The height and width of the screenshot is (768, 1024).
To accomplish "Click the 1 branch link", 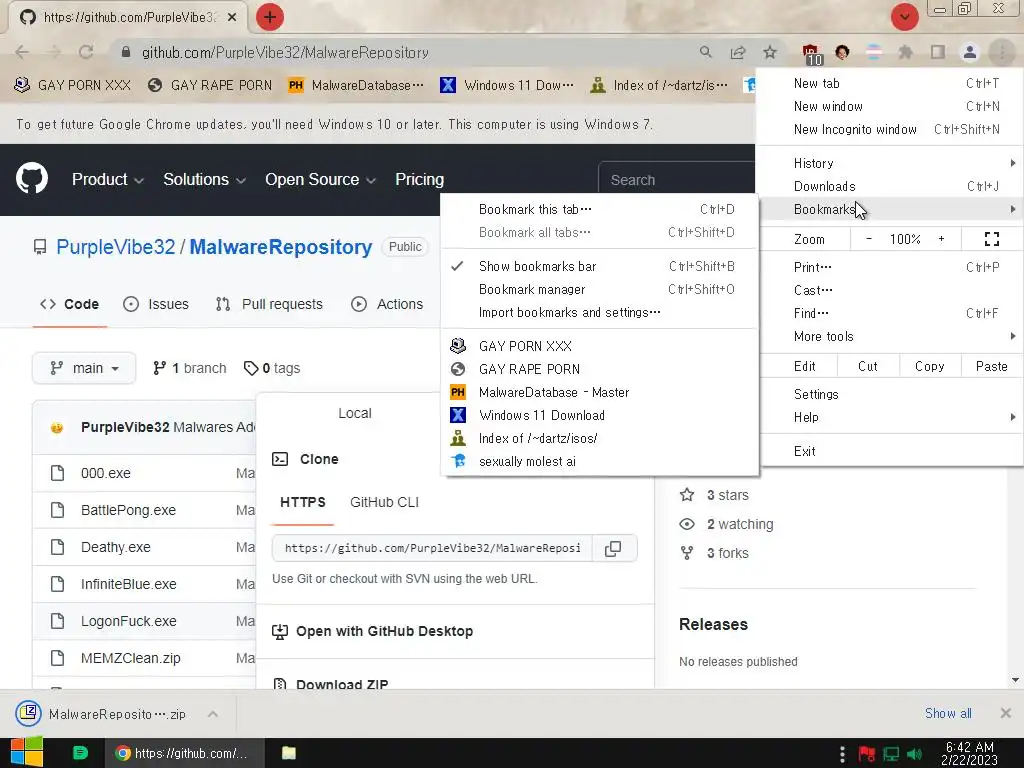I will tap(189, 368).
